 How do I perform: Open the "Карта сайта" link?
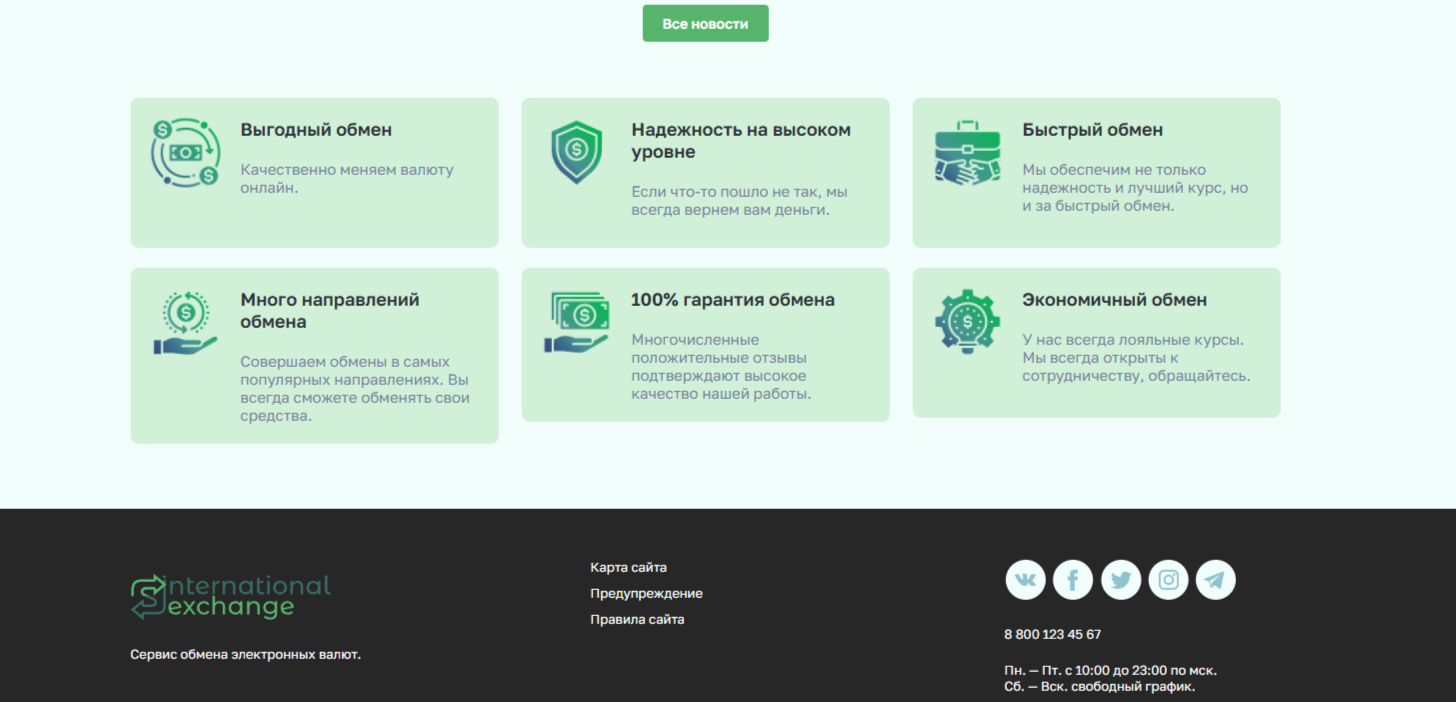(x=628, y=568)
